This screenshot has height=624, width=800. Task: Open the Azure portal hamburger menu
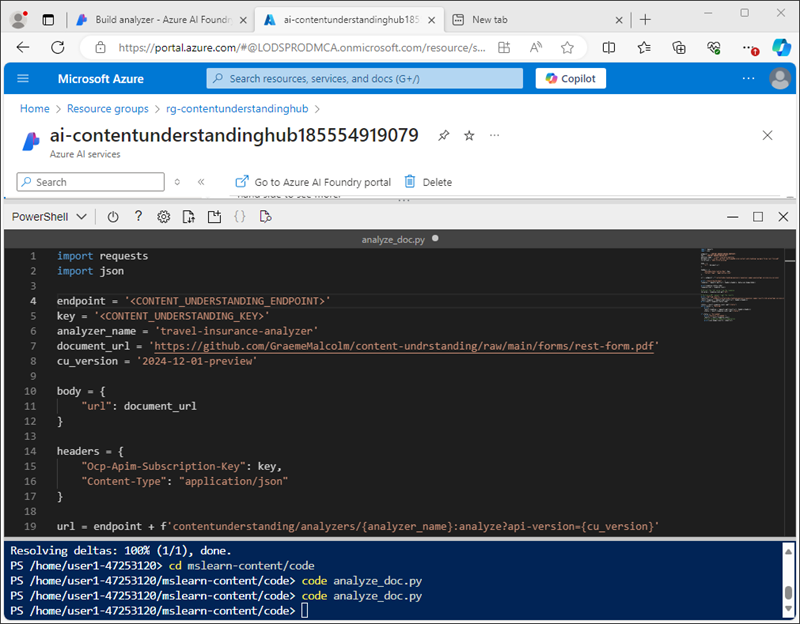point(23,79)
